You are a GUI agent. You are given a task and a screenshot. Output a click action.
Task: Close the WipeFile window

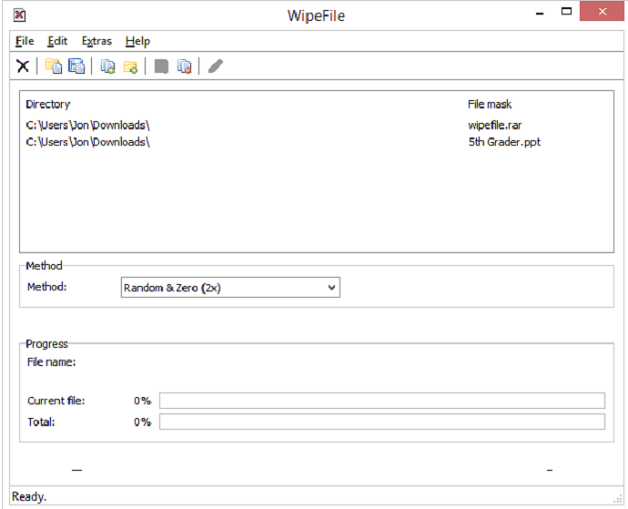[602, 12]
